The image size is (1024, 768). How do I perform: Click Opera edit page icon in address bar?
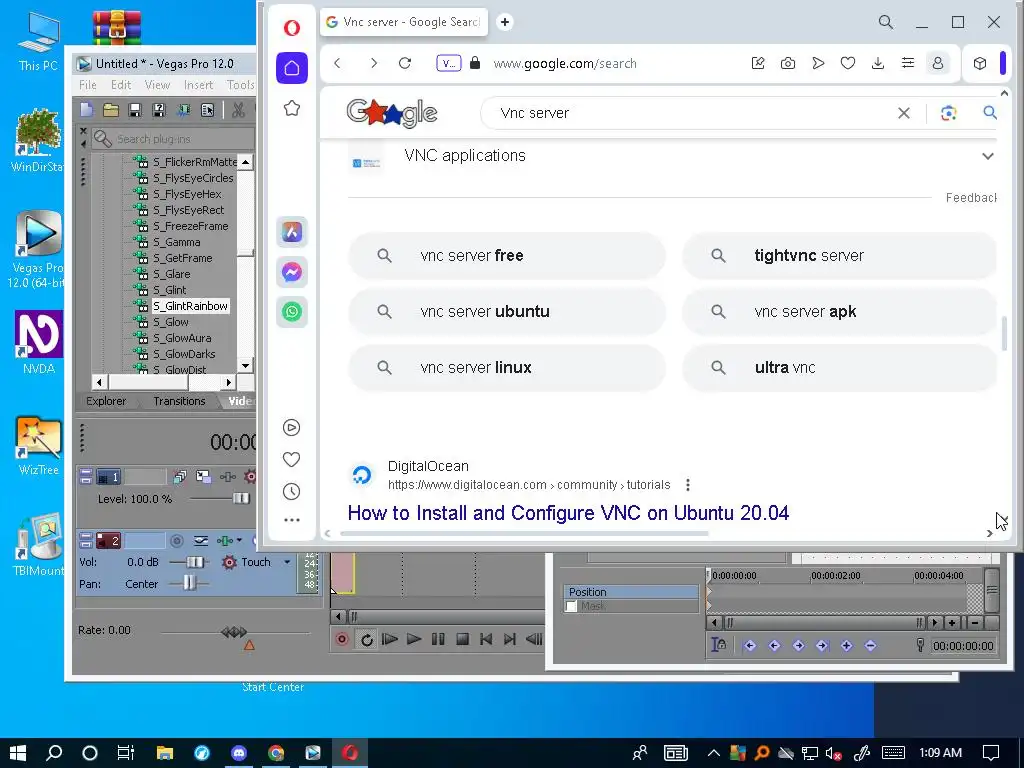758,63
